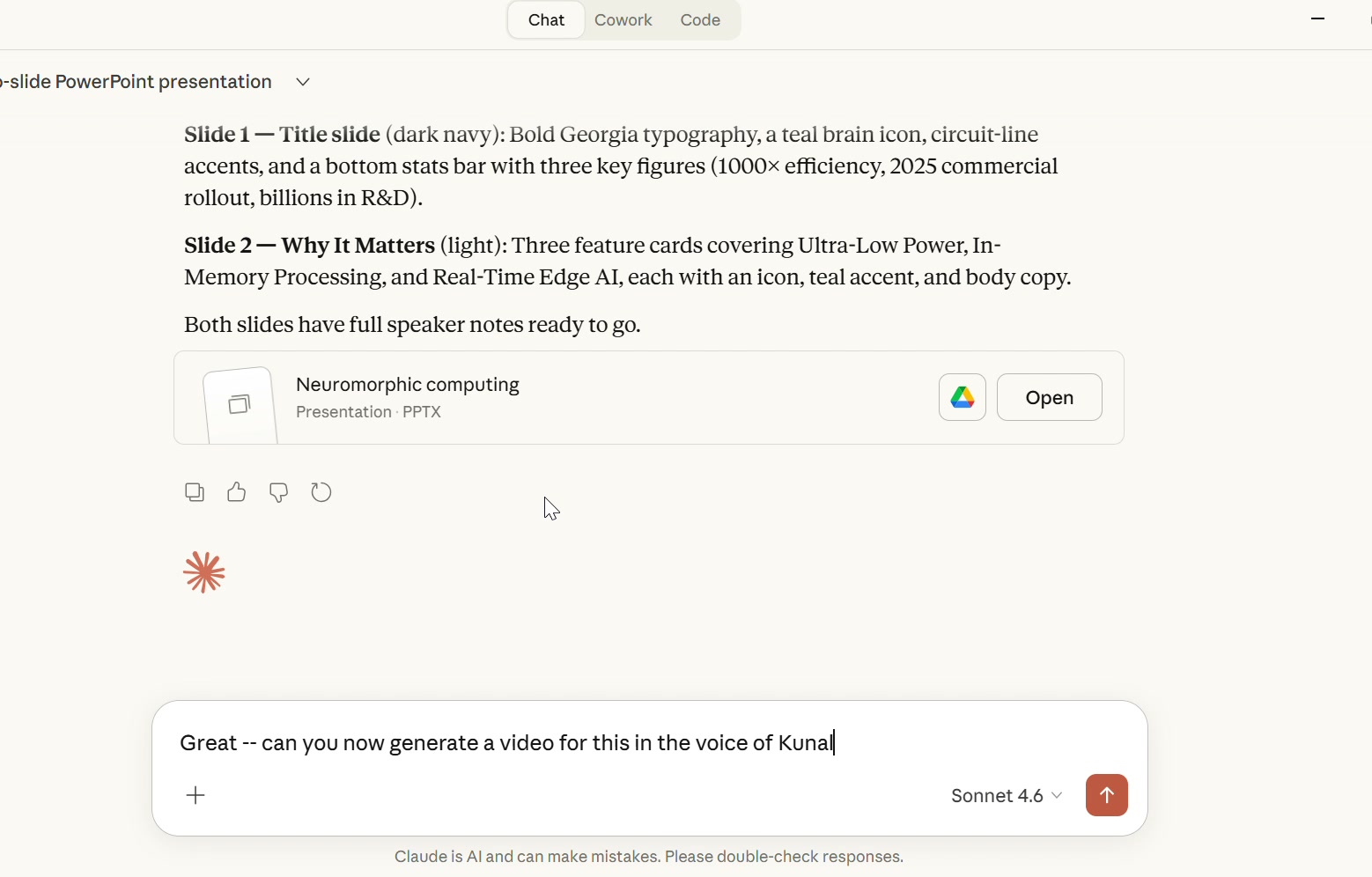Click the Presentation · PPTX file label
This screenshot has width=1372, height=877.
click(368, 412)
